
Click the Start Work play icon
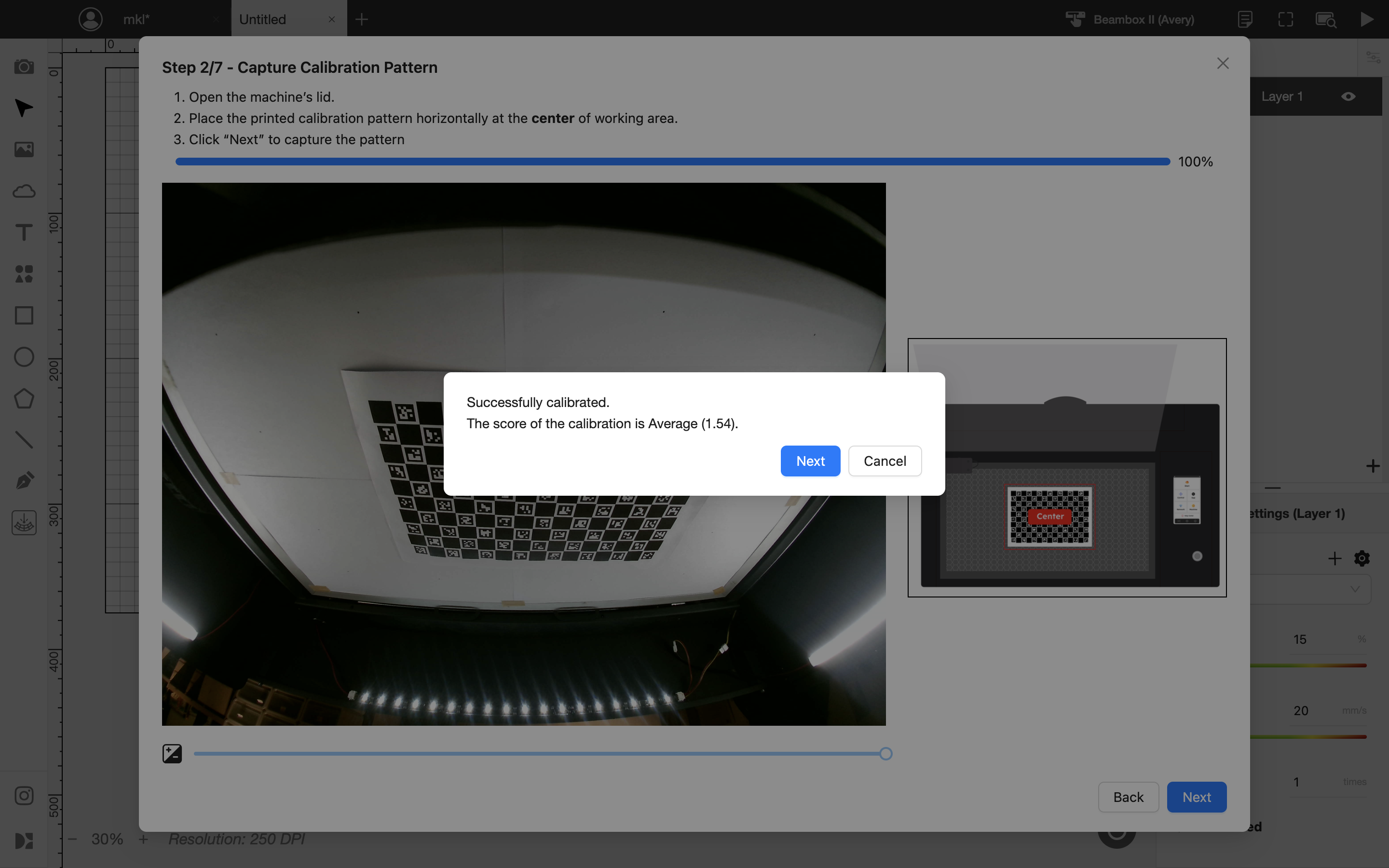[x=1367, y=19]
